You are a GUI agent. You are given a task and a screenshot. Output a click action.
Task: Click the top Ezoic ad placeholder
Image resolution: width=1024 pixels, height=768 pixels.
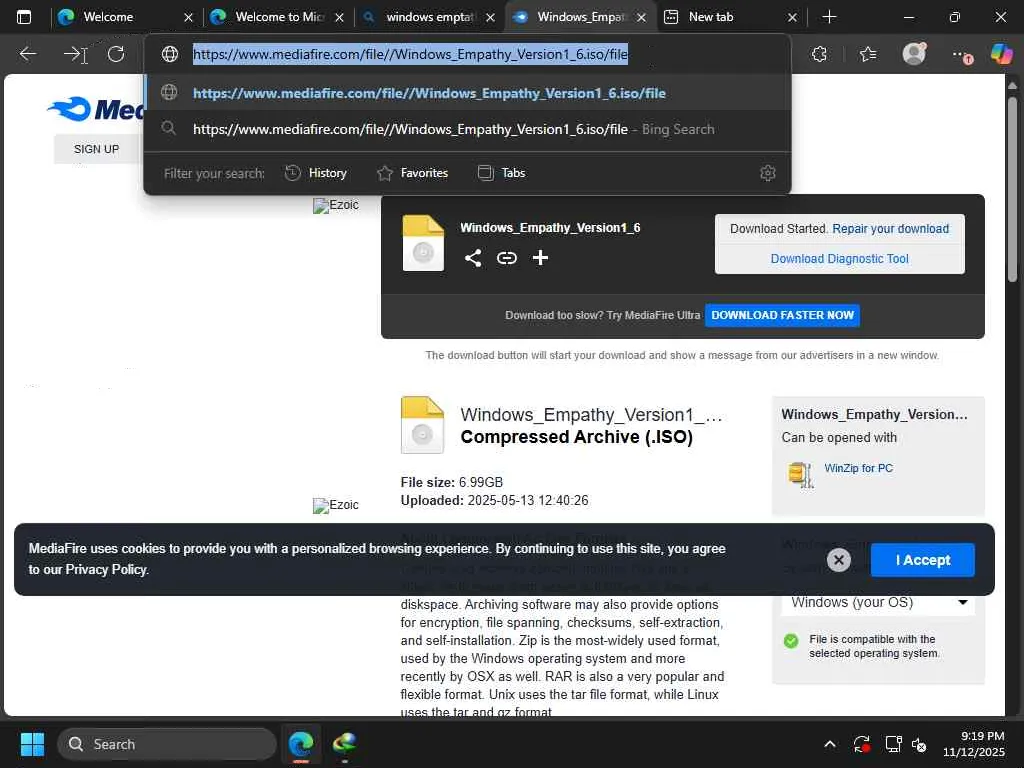click(336, 205)
